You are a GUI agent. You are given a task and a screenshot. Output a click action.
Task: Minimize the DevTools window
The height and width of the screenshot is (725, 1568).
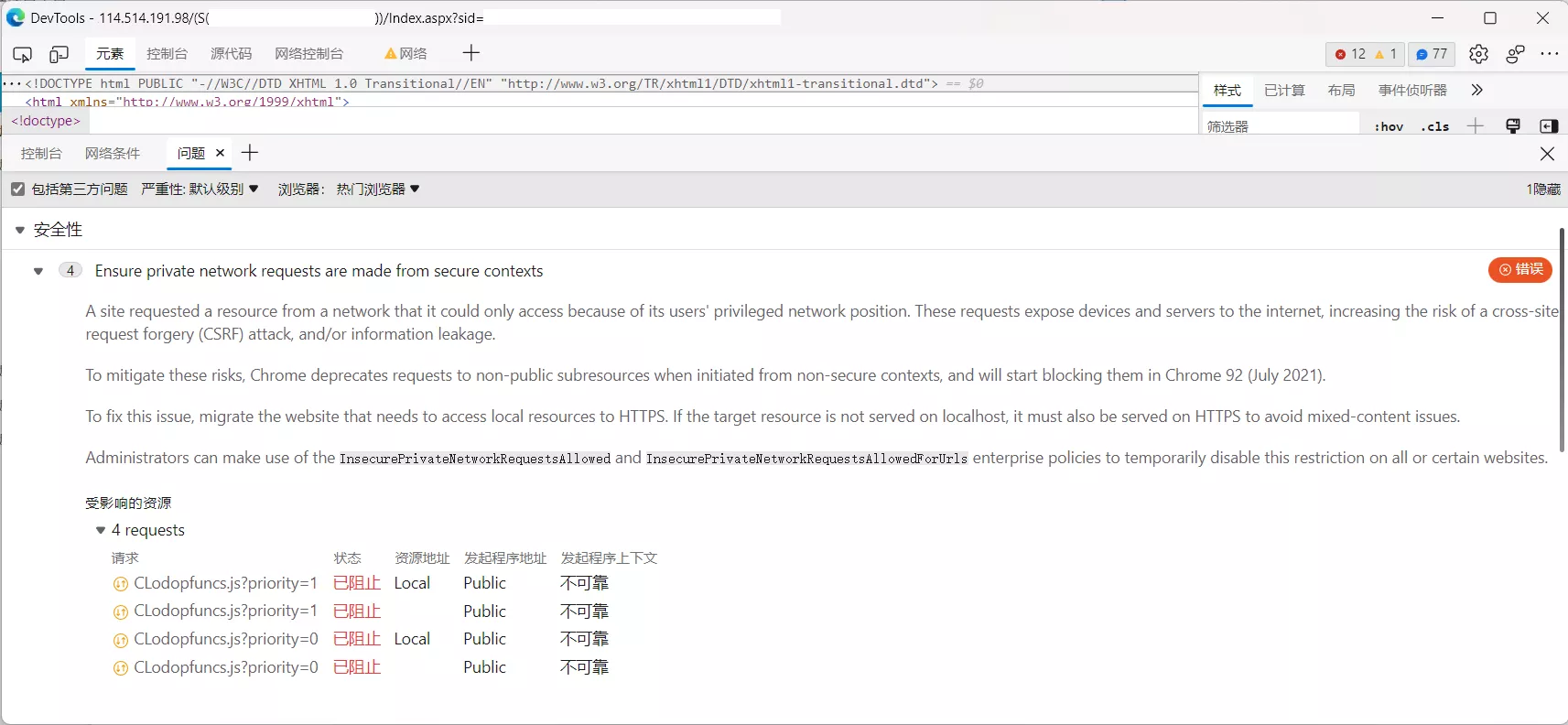pyautogui.click(x=1437, y=18)
